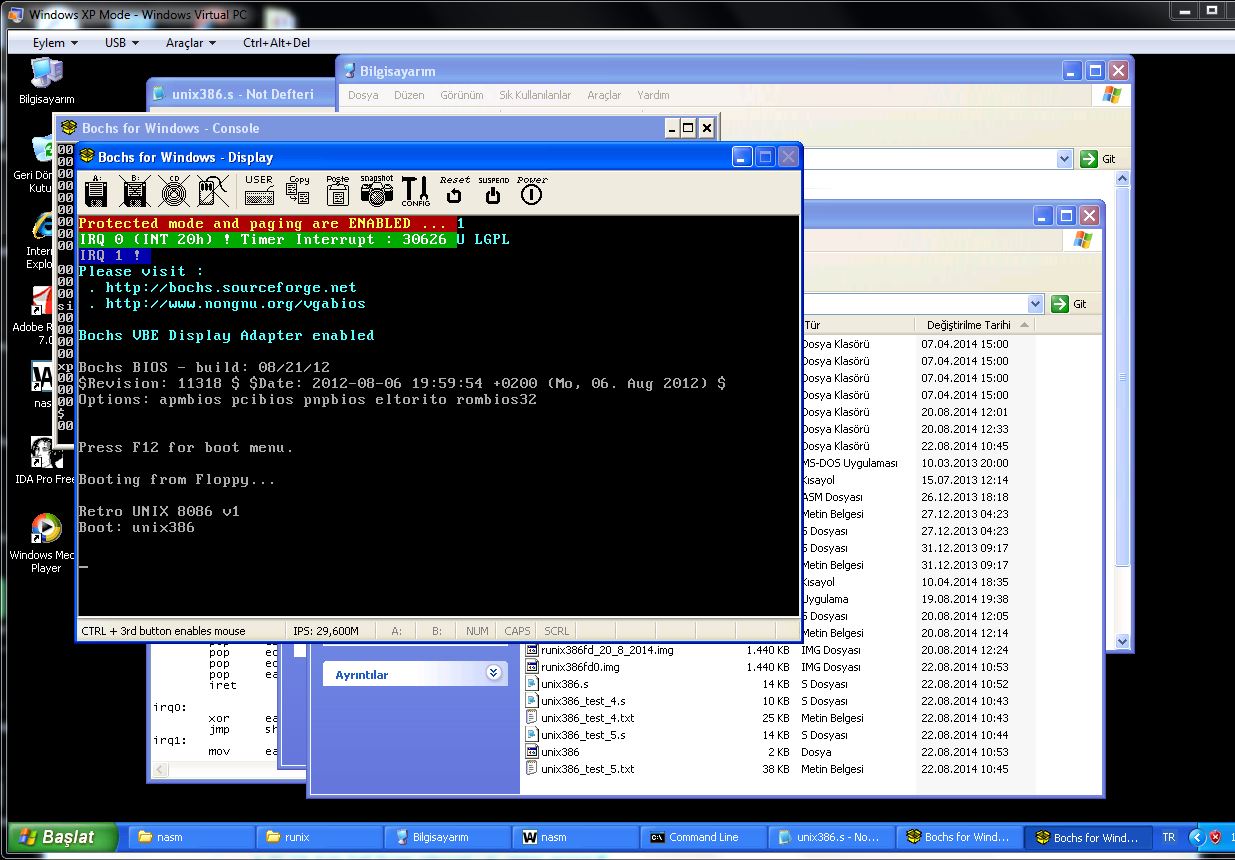Click the scroll down arrow of the file list
This screenshot has height=860, width=1235.
(x=1122, y=642)
